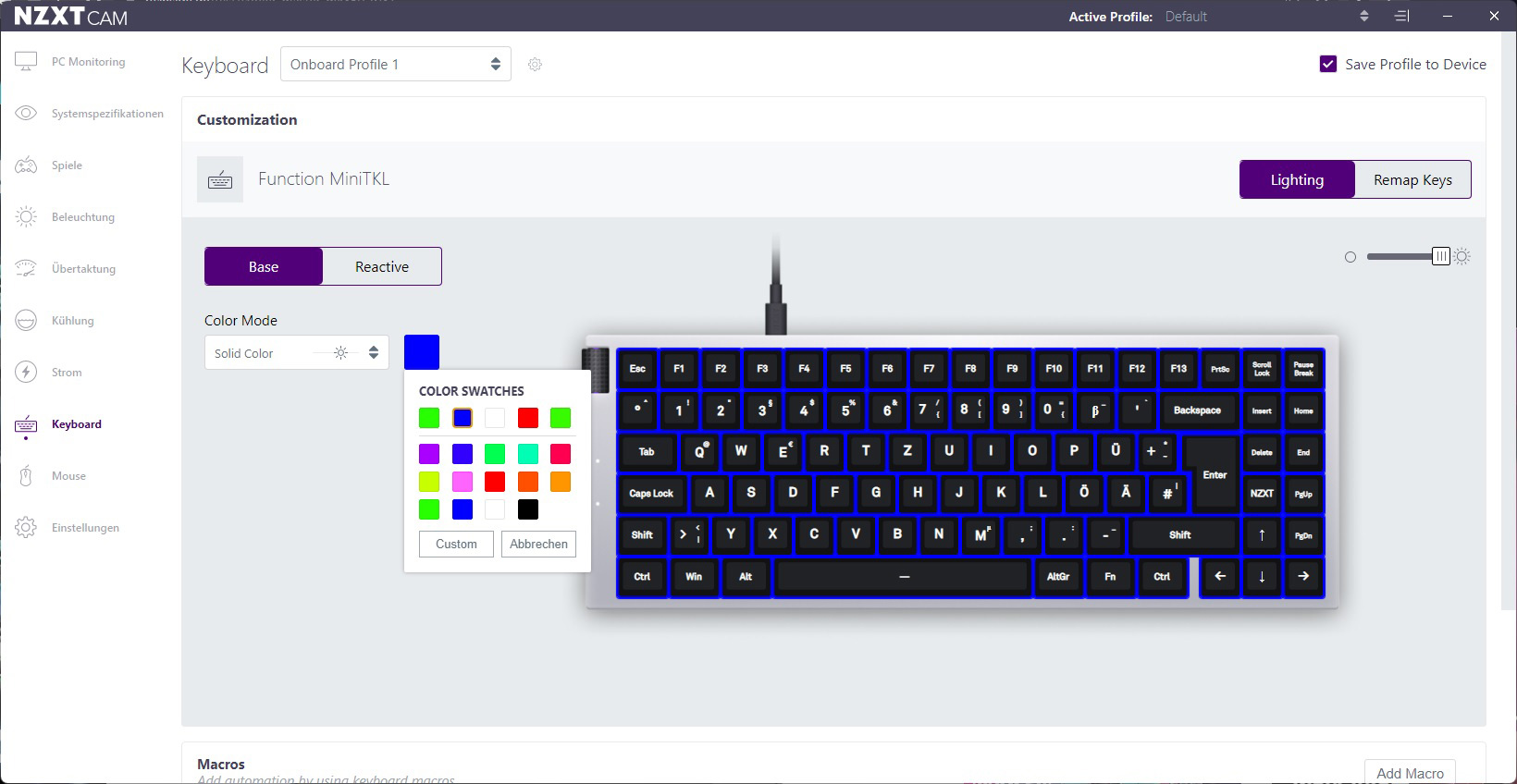Select the Backspace key
Screen dimensions: 1517x784
pyautogui.click(x=1197, y=410)
